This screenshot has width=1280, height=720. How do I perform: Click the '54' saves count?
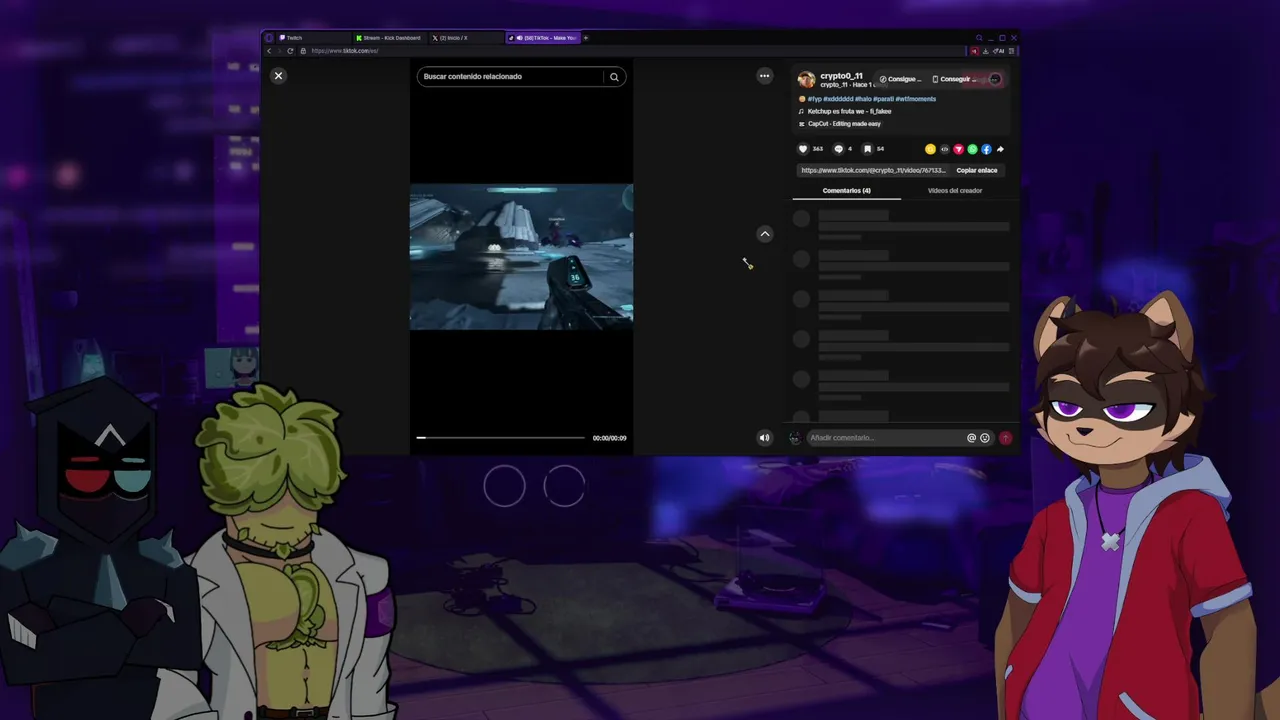pos(880,149)
